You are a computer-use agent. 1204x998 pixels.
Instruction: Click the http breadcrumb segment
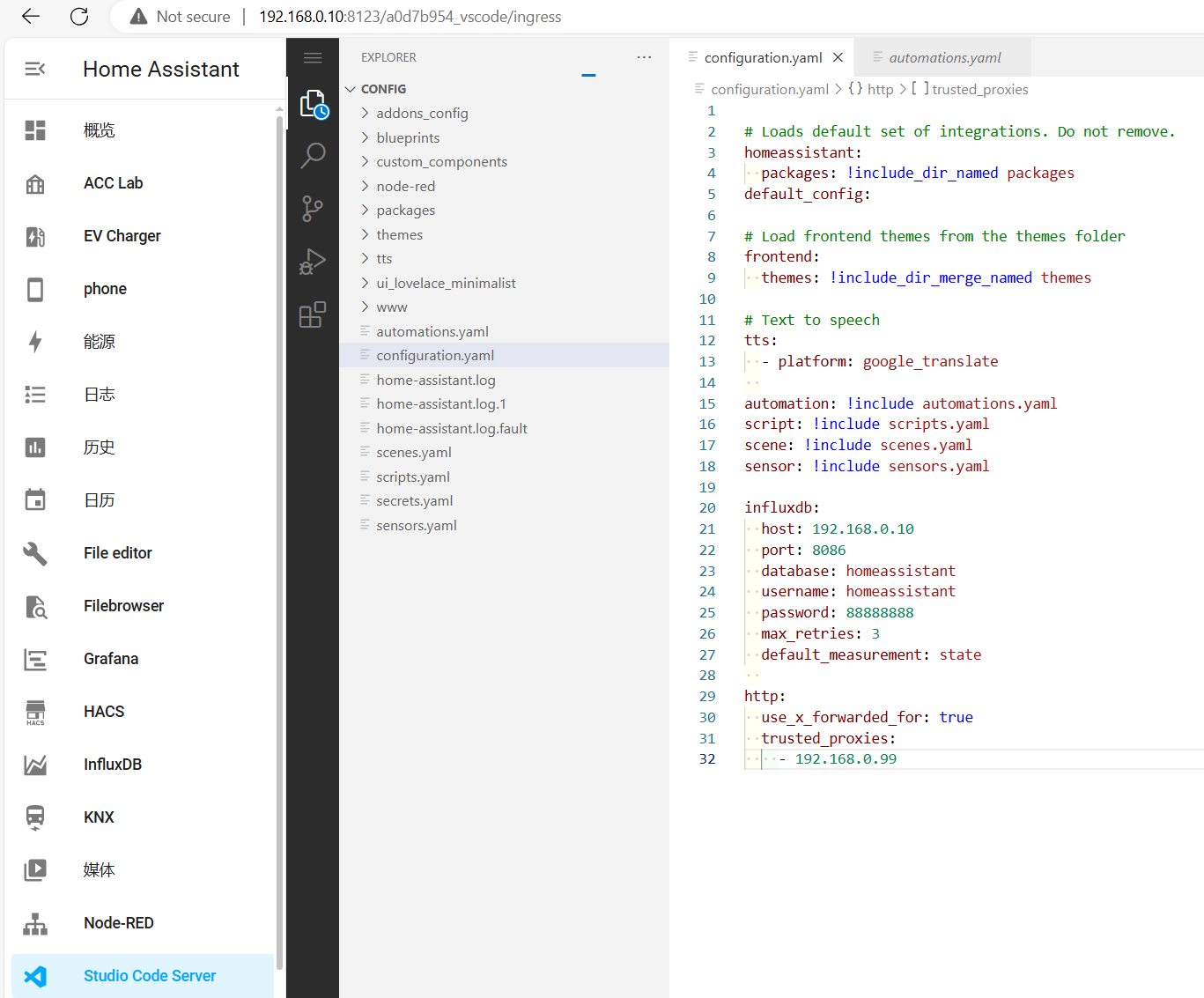tap(880, 89)
